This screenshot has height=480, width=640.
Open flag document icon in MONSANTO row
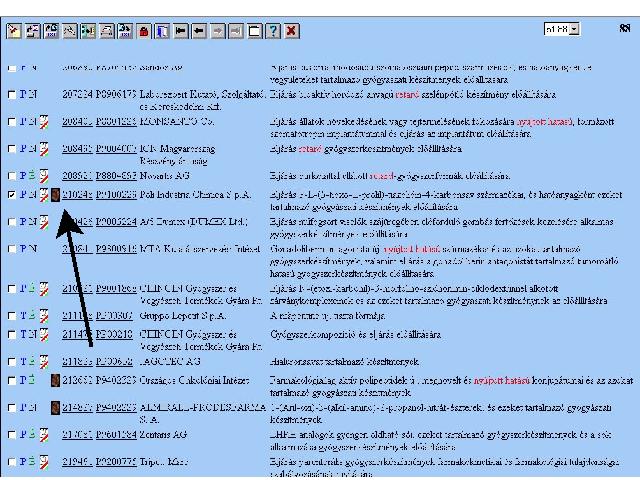point(44,122)
